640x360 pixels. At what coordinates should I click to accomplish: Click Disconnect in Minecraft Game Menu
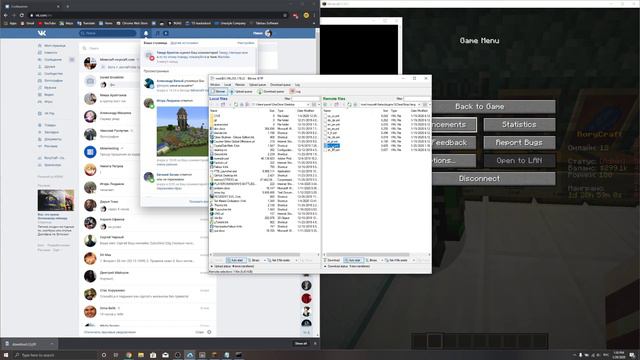(480, 178)
